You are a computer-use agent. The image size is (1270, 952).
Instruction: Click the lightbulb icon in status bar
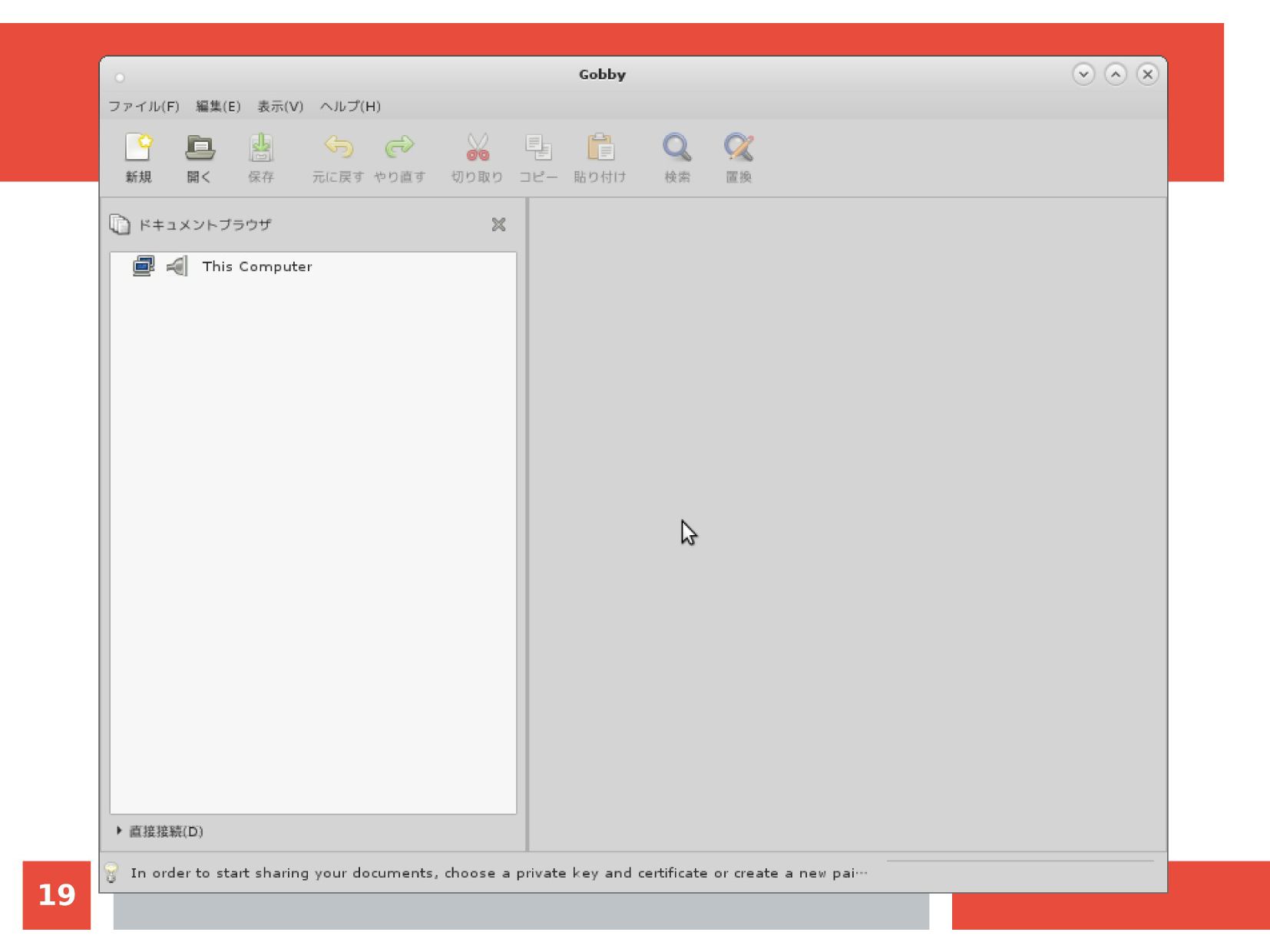click(x=111, y=873)
